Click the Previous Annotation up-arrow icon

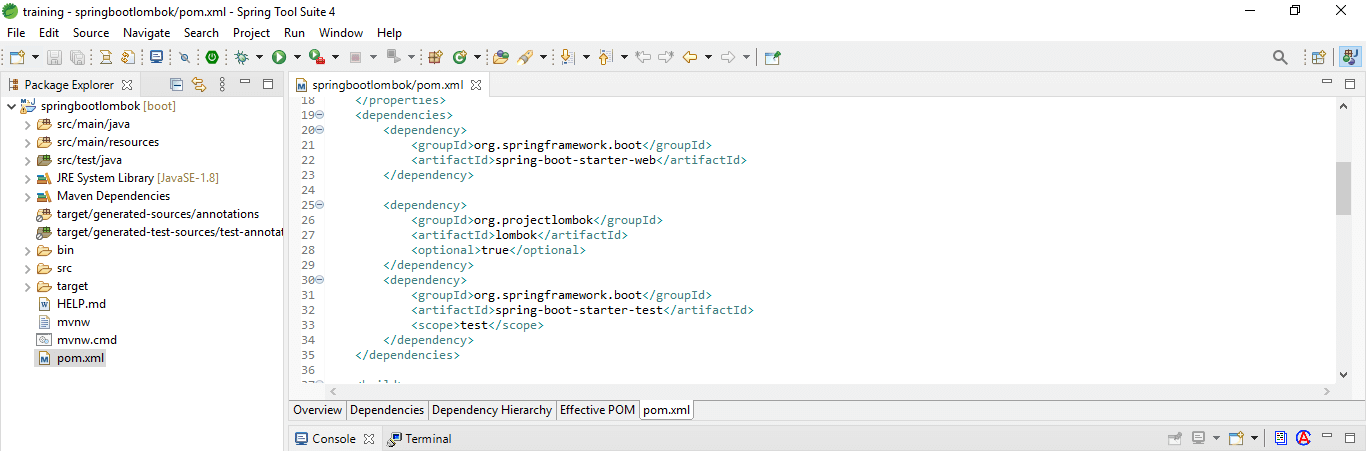pyautogui.click(x=604, y=57)
